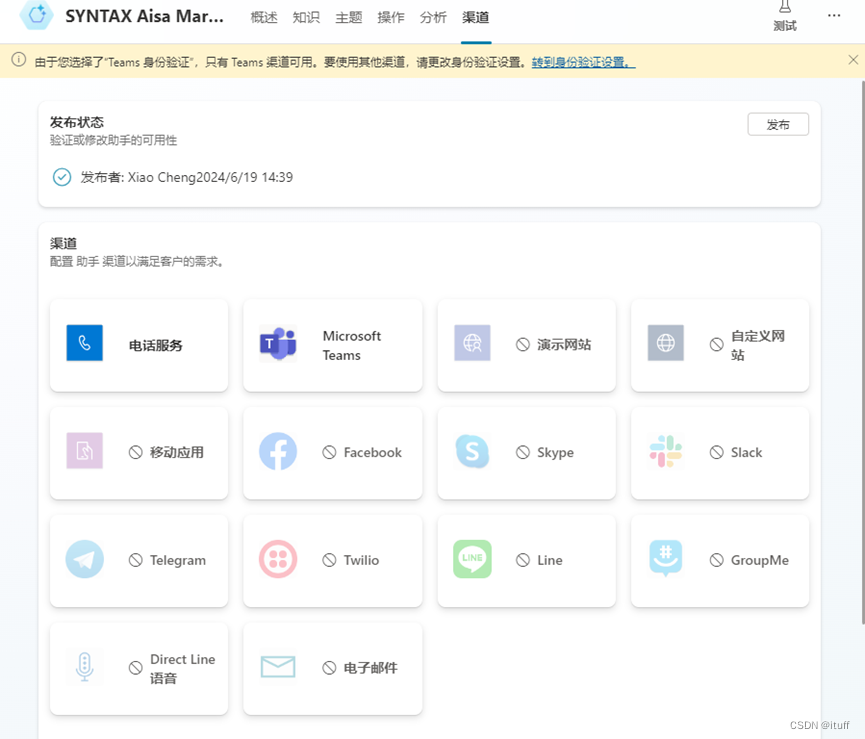Switch to the 概述 tab

point(264,18)
